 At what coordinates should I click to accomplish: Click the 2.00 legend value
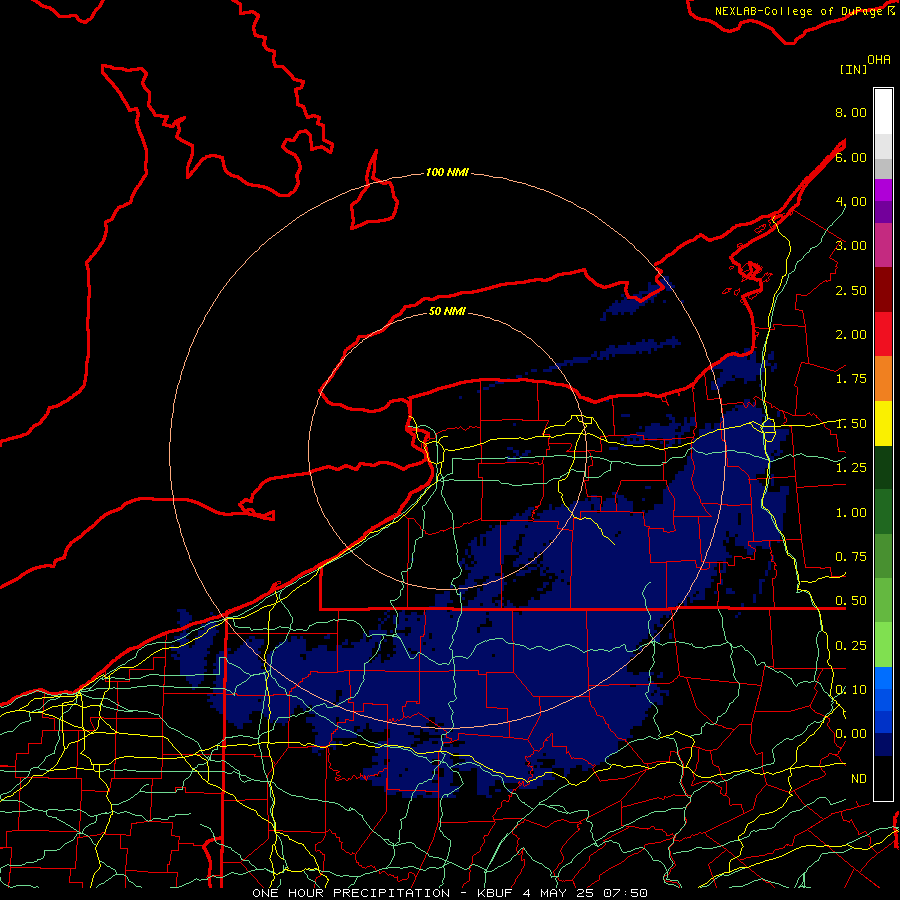click(x=851, y=335)
